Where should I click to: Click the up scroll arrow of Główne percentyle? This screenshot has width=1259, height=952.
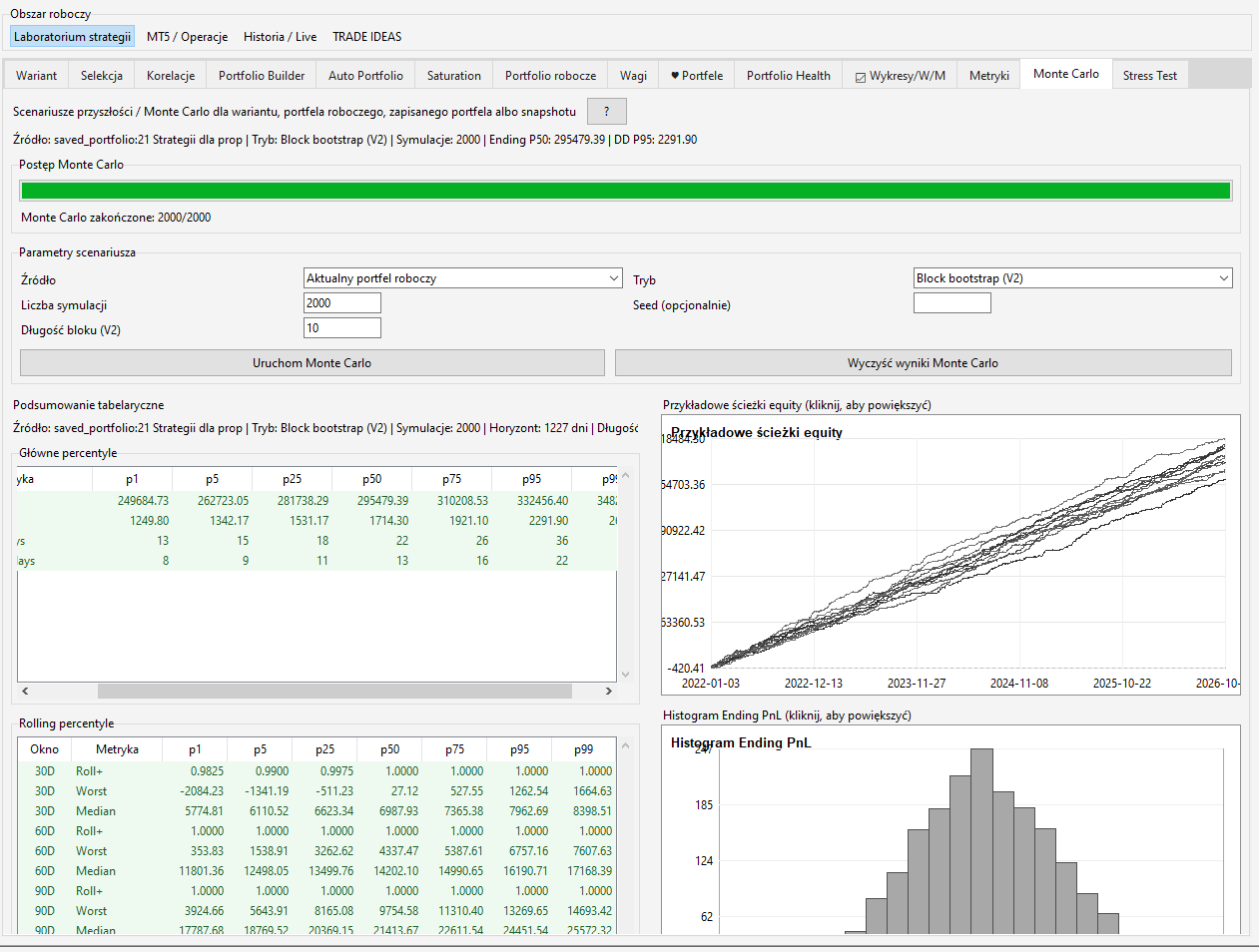click(x=626, y=475)
